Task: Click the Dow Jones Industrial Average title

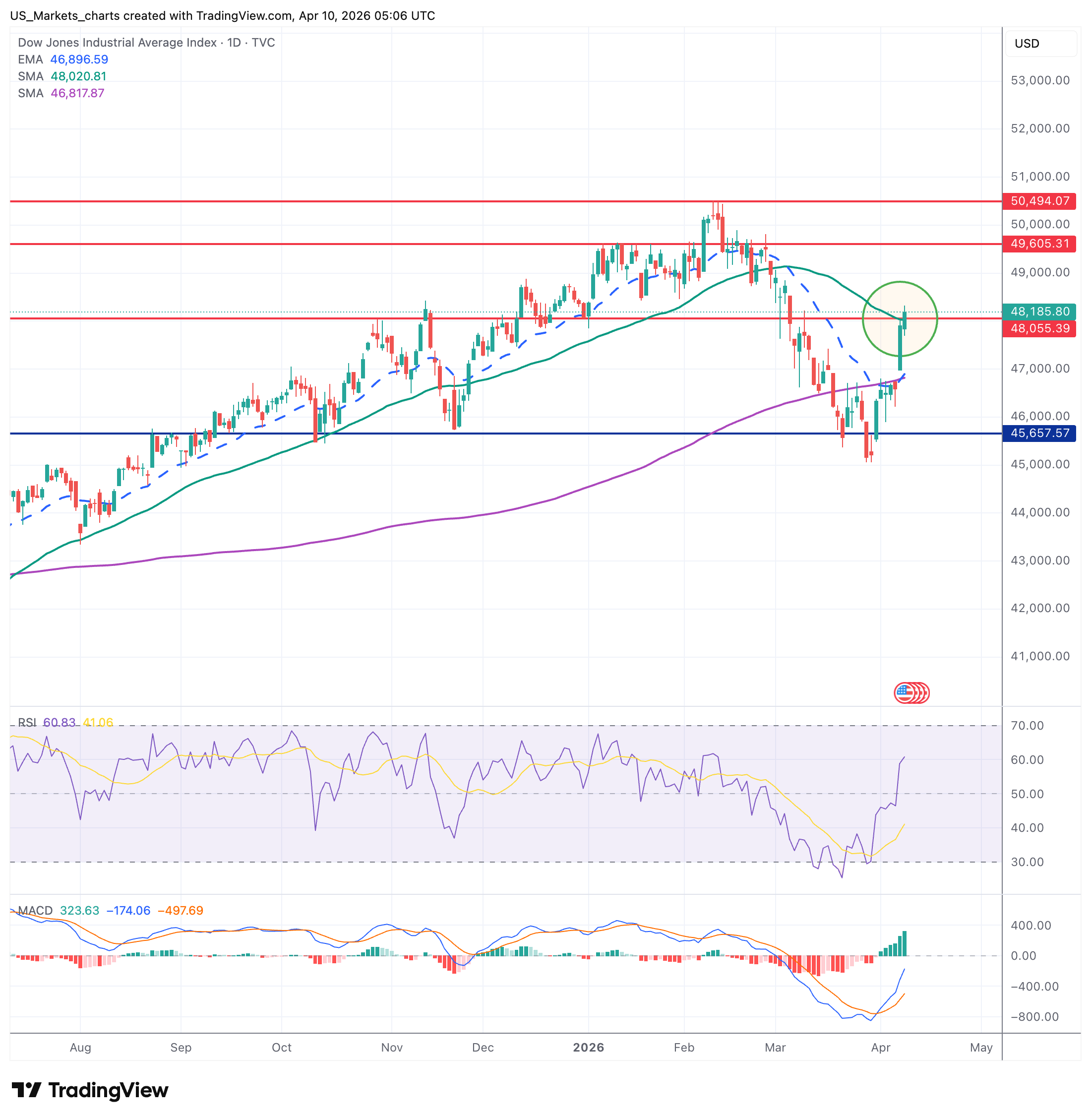Action: (x=117, y=43)
